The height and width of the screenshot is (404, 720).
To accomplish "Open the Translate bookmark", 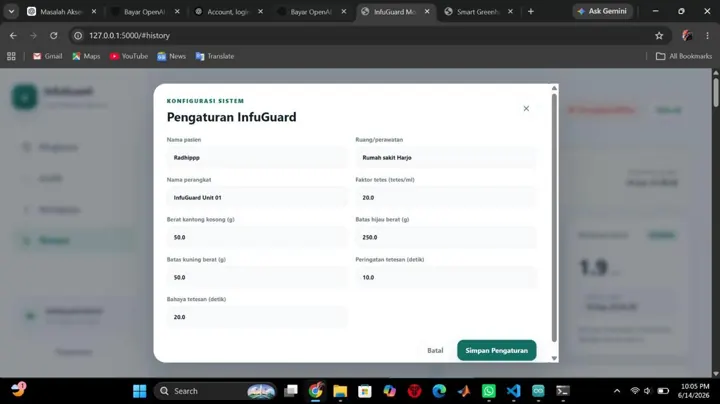I will click(x=214, y=56).
